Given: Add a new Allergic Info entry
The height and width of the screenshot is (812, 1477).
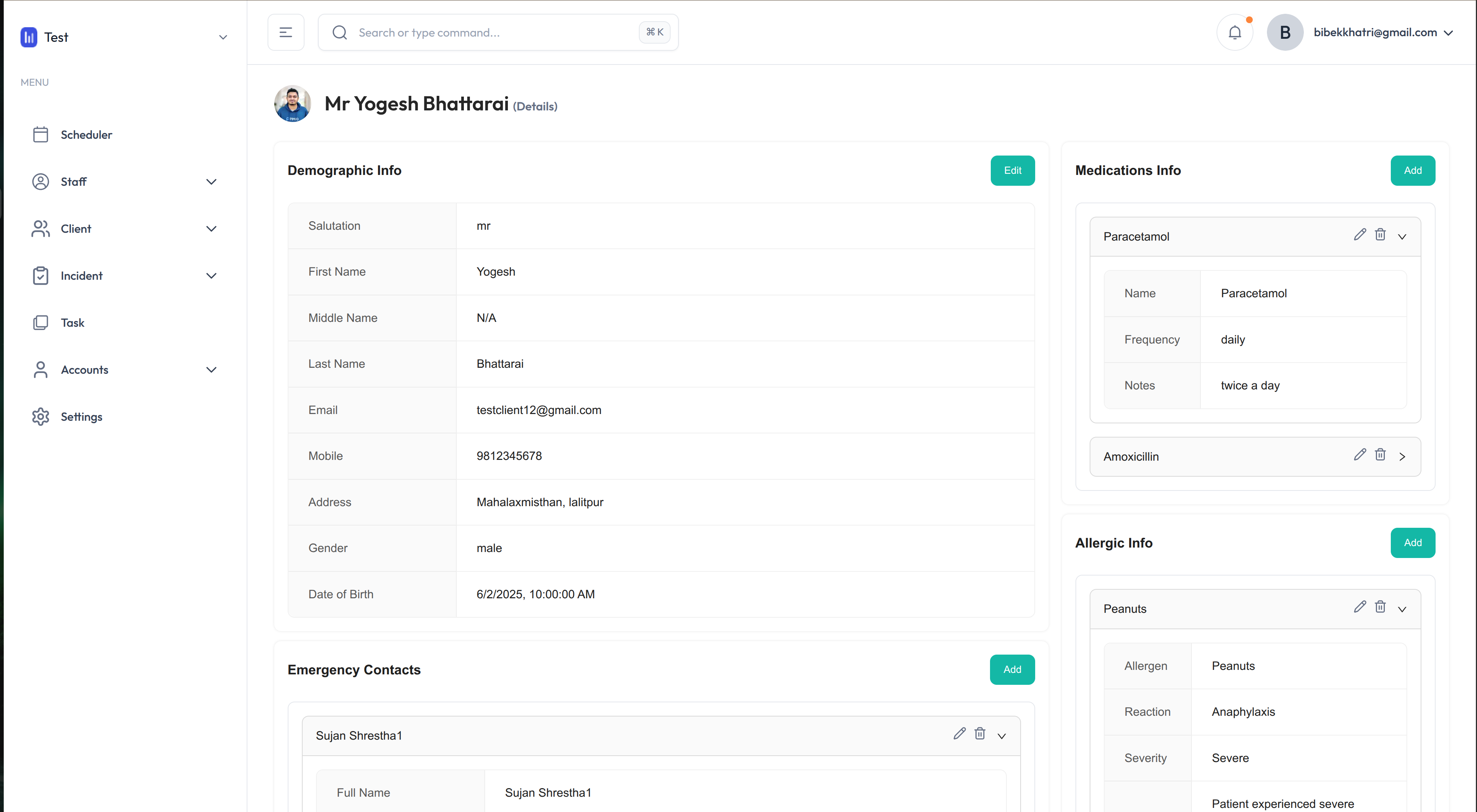Looking at the screenshot, I should pyautogui.click(x=1412, y=543).
